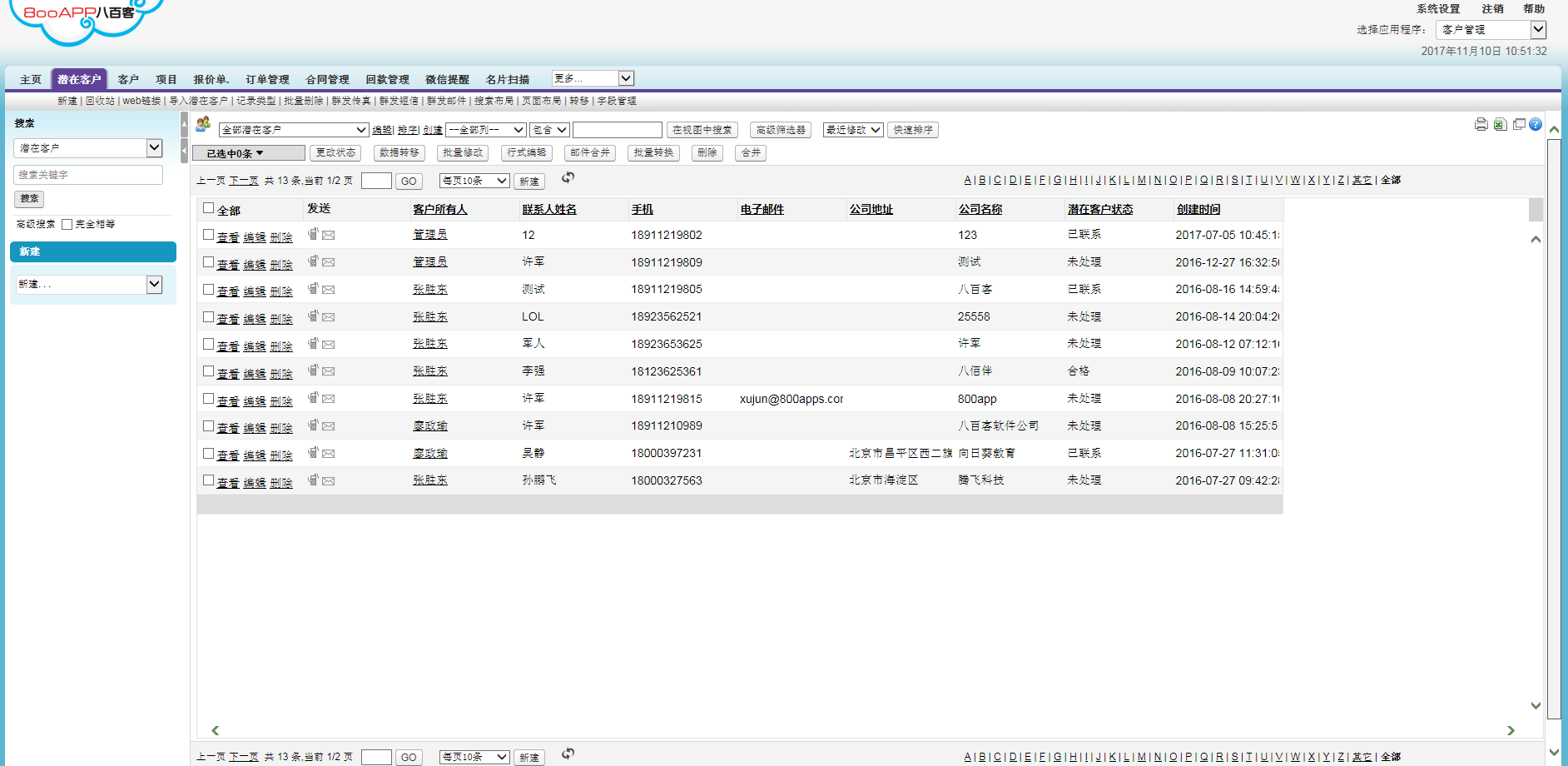This screenshot has height=766, width=1568.
Task: Click the phone icon in the 李强 row
Action: pyautogui.click(x=313, y=371)
